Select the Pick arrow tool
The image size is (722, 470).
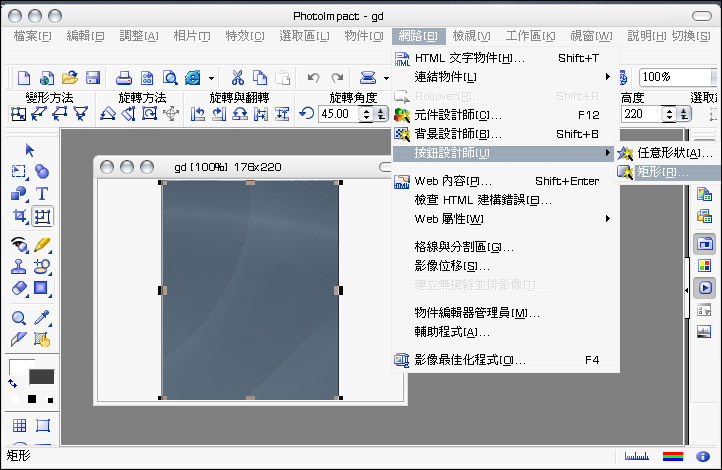[29, 150]
